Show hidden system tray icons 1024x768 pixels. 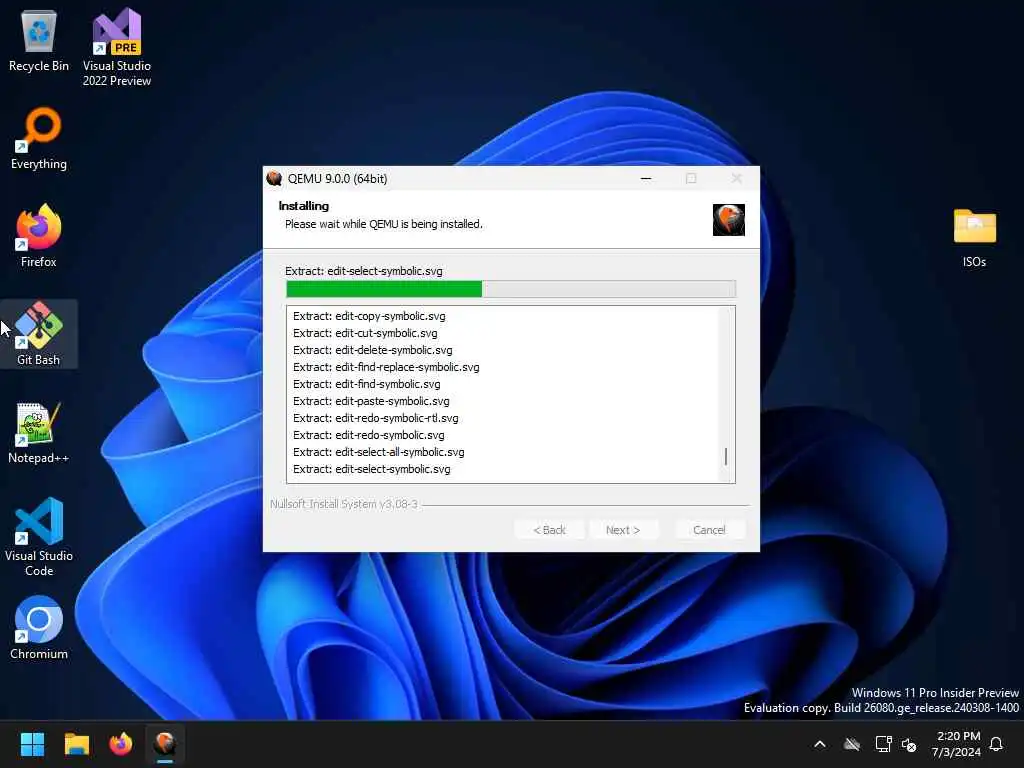(x=820, y=744)
